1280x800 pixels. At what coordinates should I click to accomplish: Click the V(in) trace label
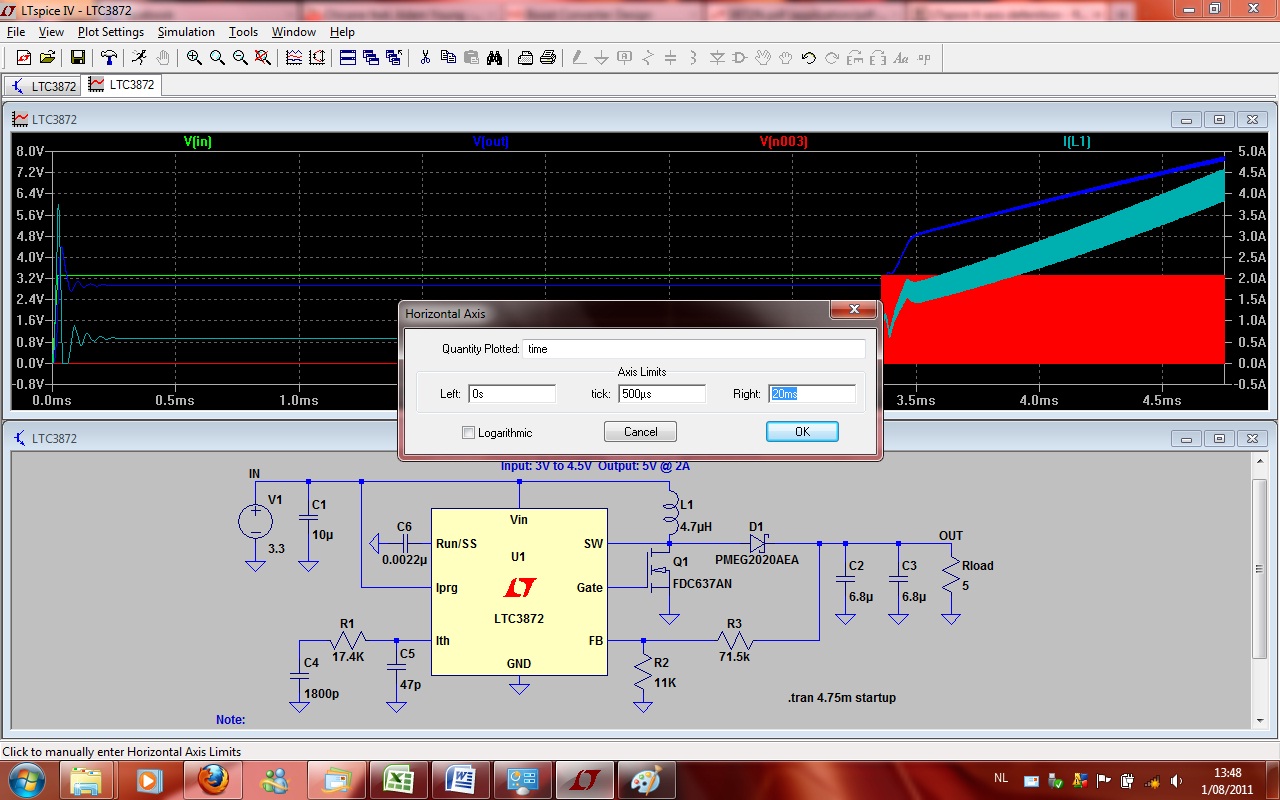click(197, 142)
